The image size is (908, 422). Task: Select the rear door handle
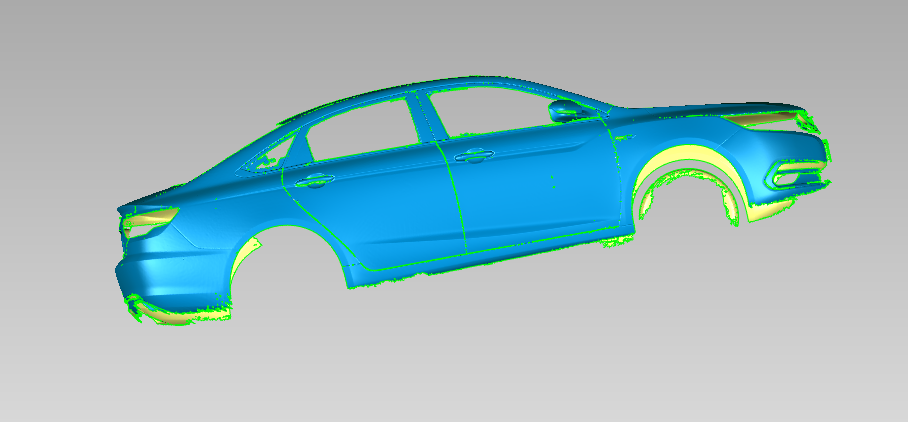(x=314, y=181)
